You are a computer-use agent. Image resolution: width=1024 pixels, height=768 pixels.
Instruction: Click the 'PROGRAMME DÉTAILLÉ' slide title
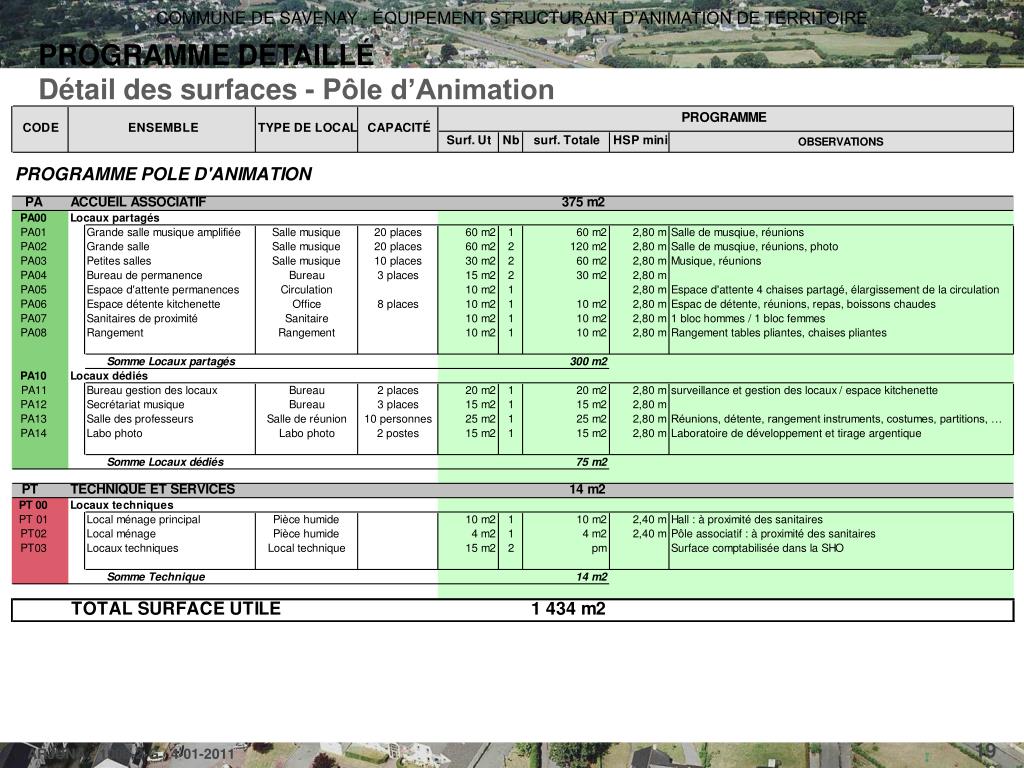click(x=206, y=55)
